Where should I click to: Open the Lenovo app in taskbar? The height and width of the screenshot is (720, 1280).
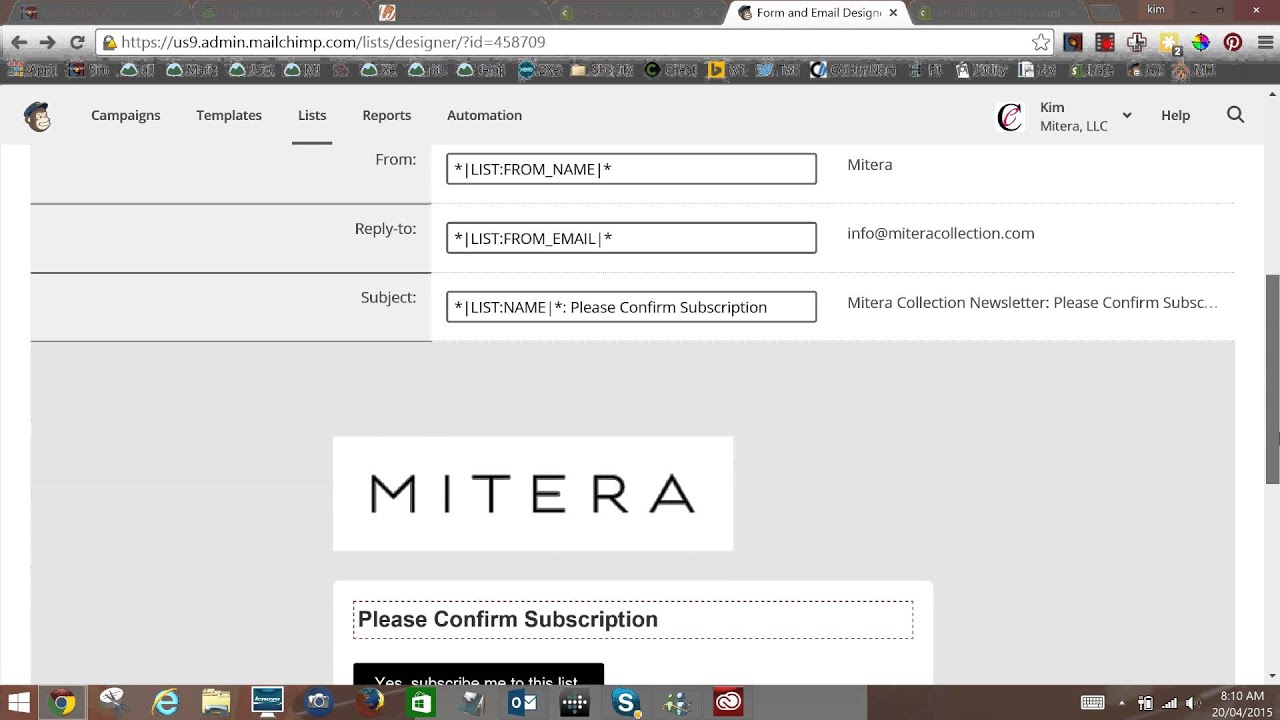267,702
